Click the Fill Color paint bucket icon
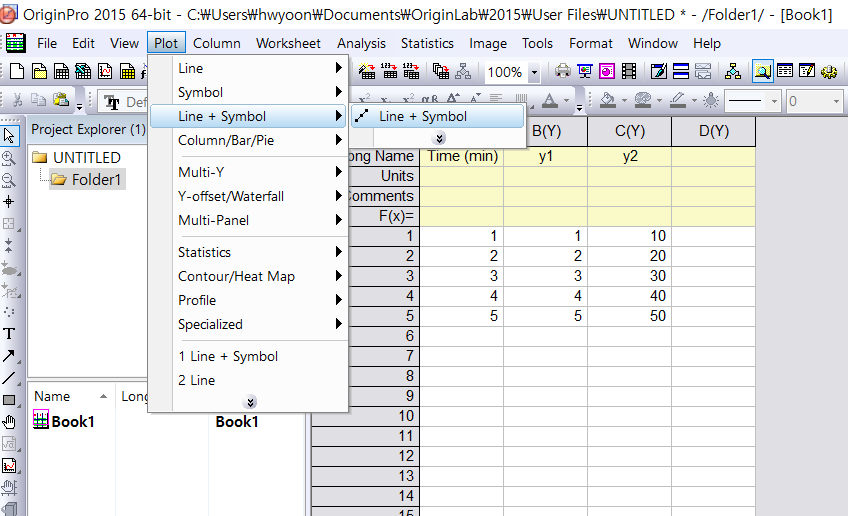The height and width of the screenshot is (516, 848). pyautogui.click(x=608, y=100)
